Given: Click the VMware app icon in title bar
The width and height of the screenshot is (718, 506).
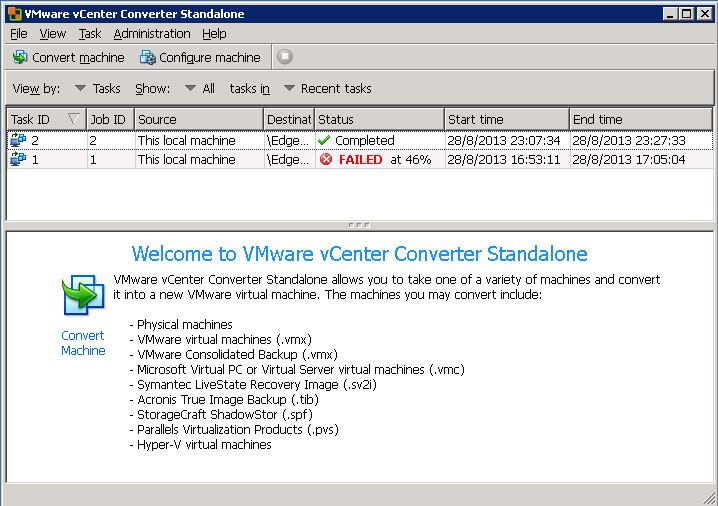Looking at the screenshot, I should pos(15,14).
